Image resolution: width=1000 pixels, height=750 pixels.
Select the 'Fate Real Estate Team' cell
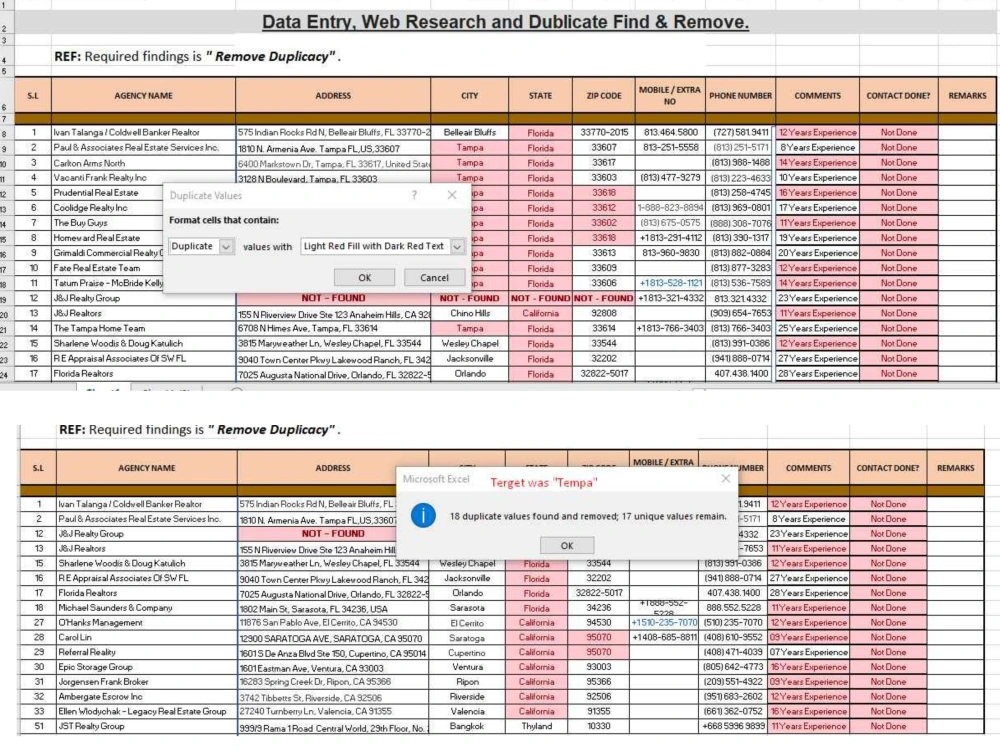point(107,268)
